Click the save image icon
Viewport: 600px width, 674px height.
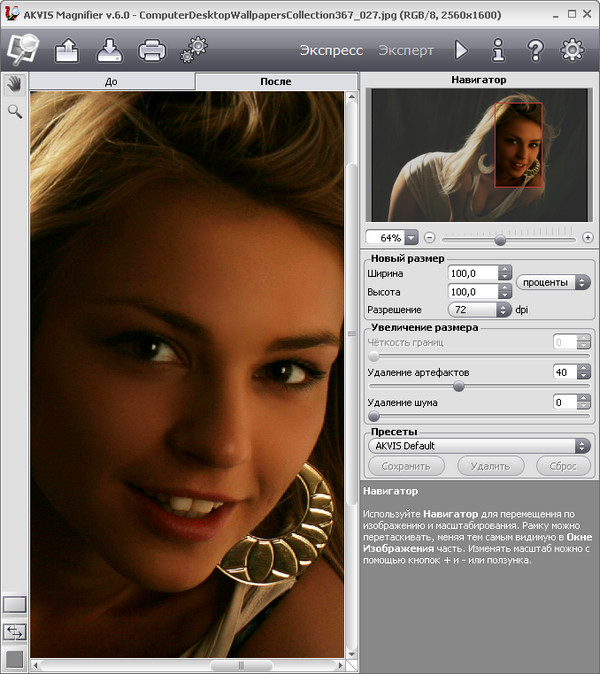(110, 48)
